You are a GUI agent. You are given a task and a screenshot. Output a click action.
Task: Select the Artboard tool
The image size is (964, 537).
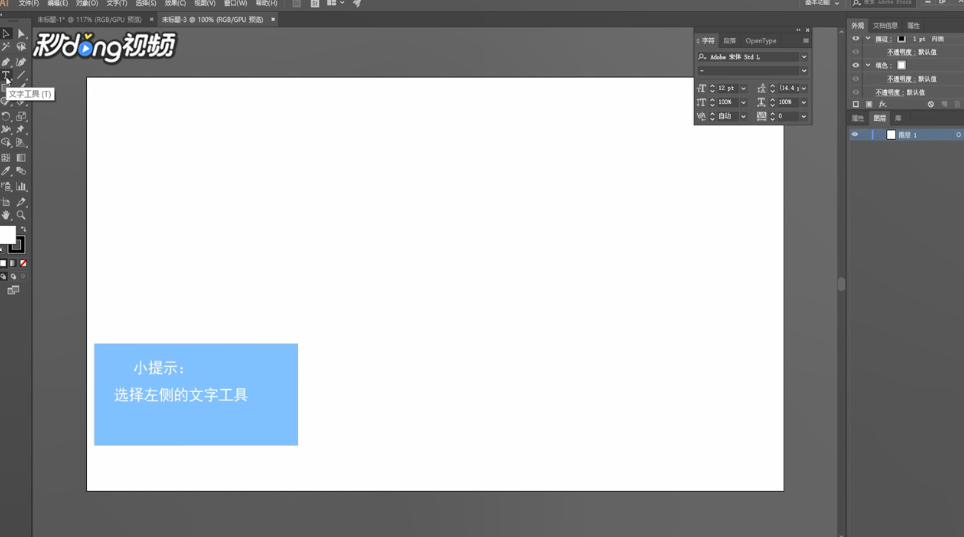click(6, 202)
